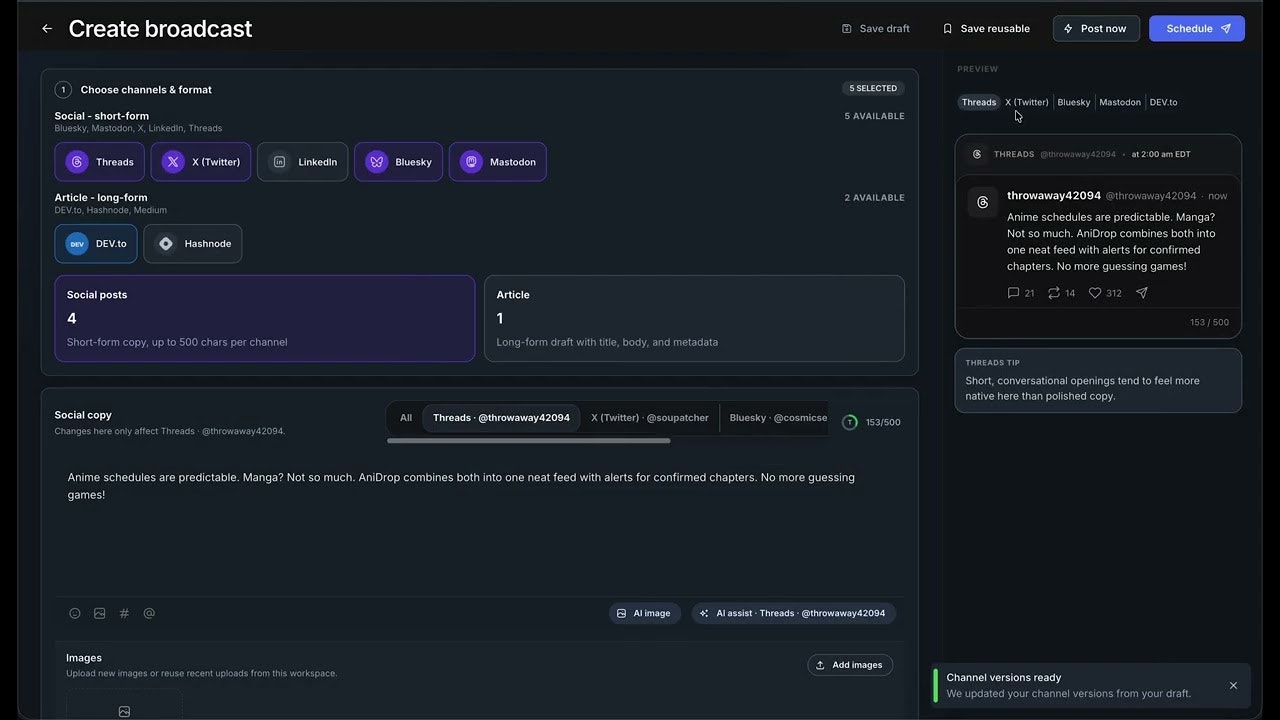This screenshot has width=1280, height=720.
Task: Click the "Article - long-form" heading
Action: (101, 198)
